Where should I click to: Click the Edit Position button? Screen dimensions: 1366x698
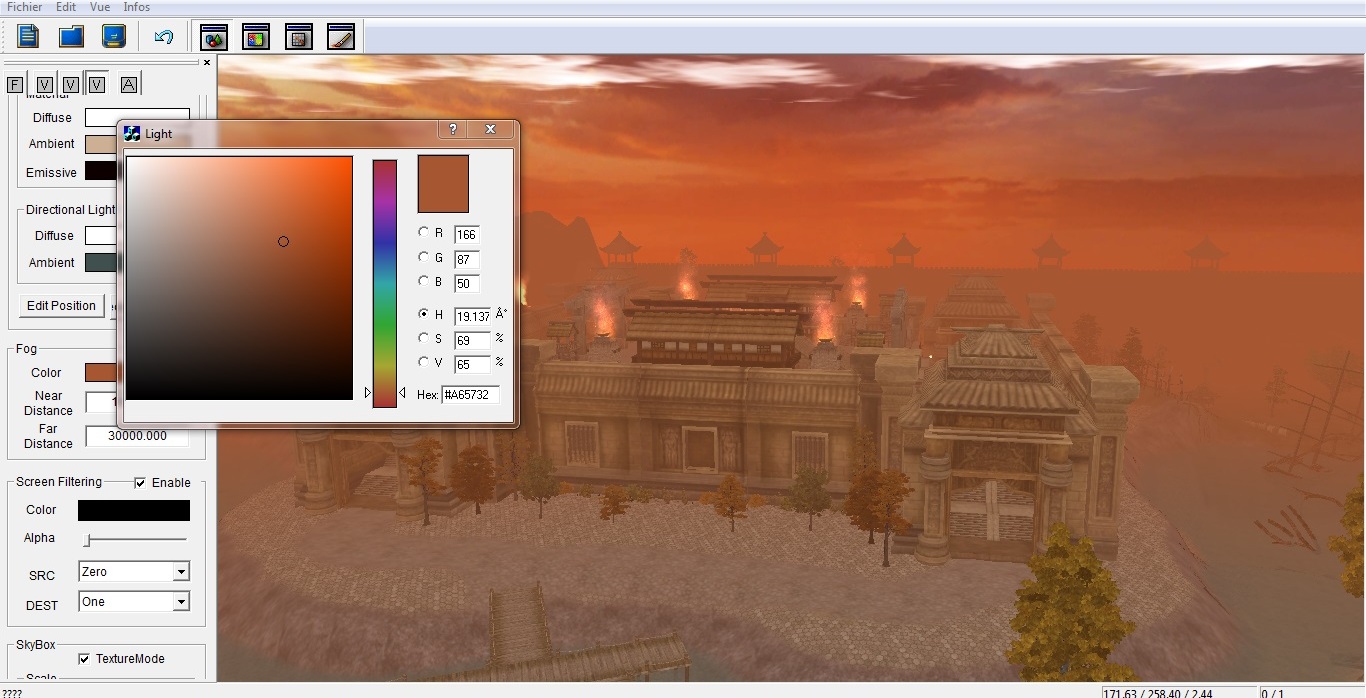[x=61, y=306]
